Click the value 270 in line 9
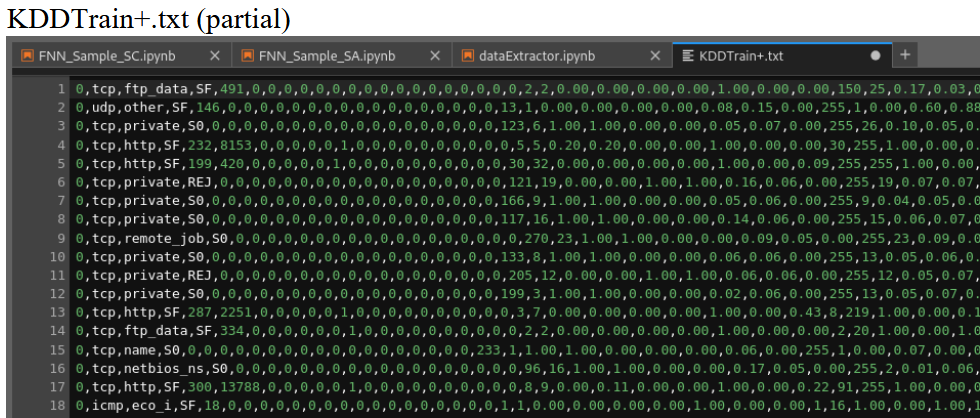The image size is (980, 418). click(538, 238)
